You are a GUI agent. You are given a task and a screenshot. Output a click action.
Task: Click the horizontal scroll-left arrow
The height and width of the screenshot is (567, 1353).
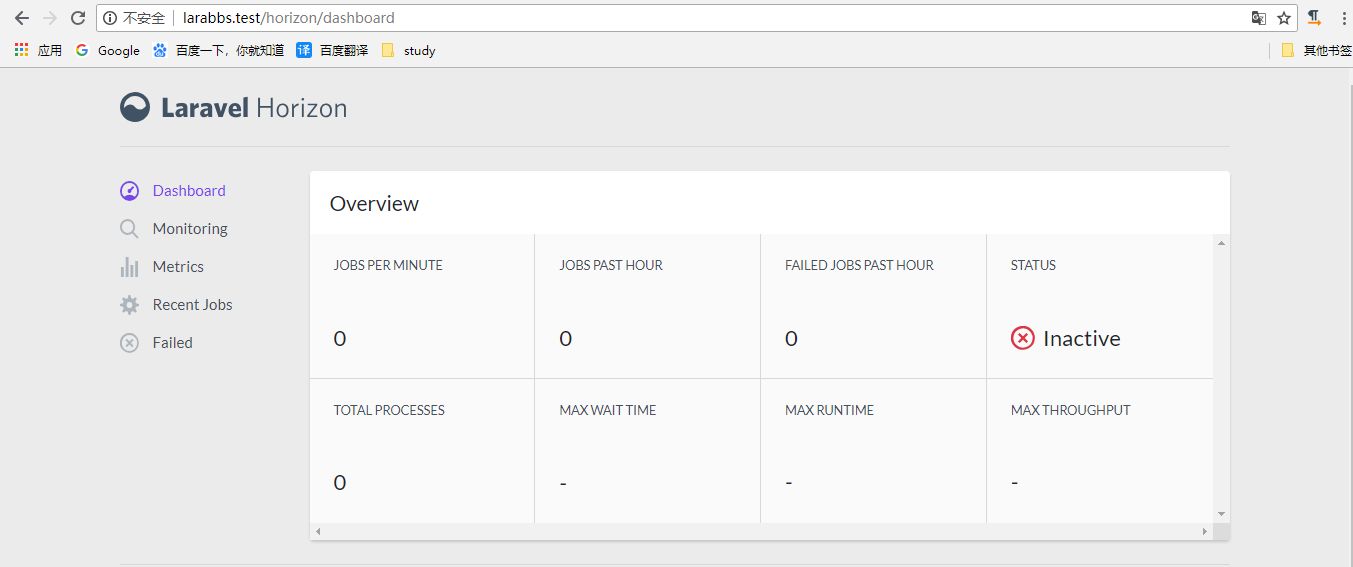[x=318, y=531]
